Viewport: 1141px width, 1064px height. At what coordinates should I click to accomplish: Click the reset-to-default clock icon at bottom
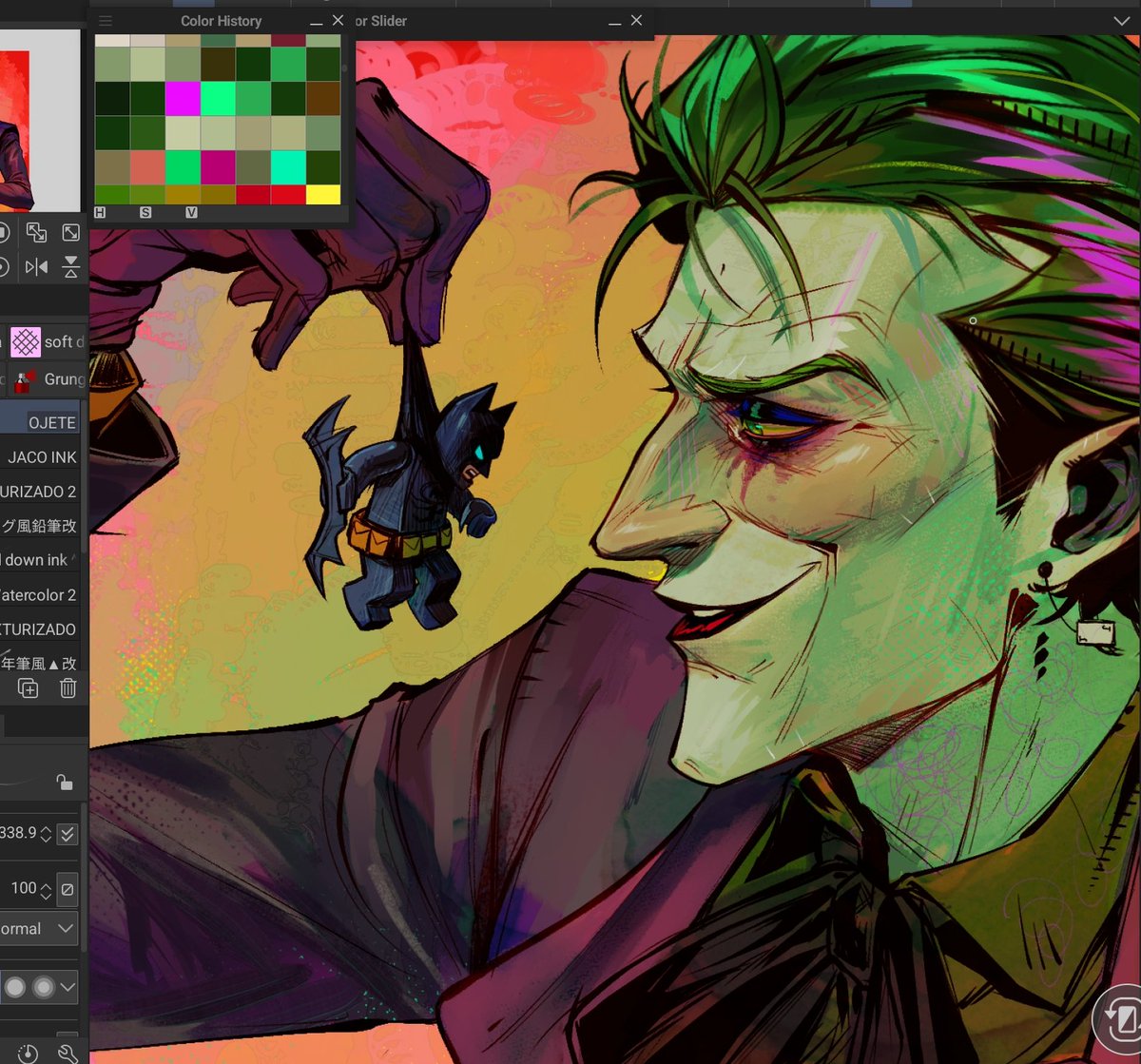pos(29,1053)
